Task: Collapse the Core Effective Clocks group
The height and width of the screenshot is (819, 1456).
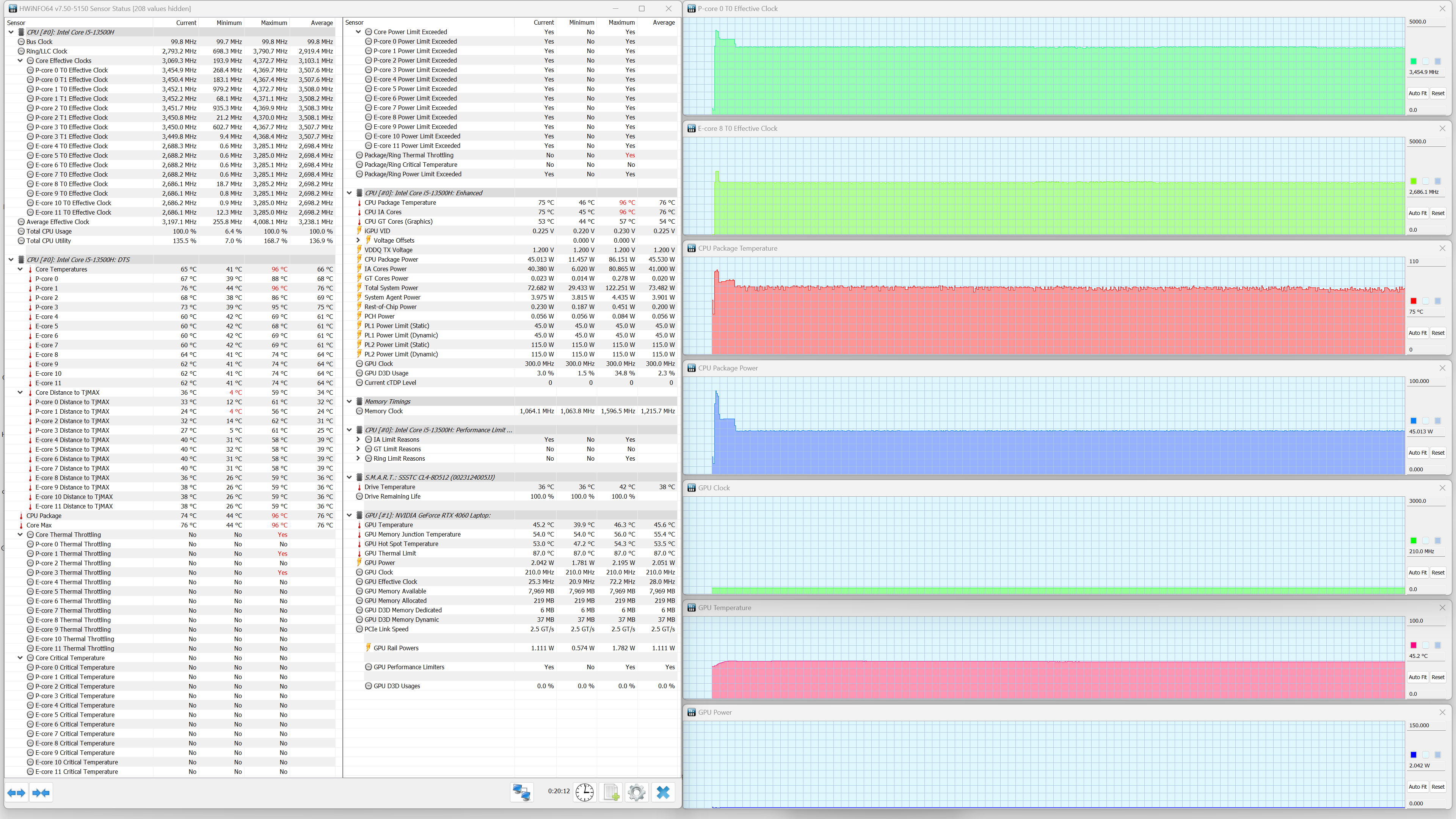Action: (20, 61)
